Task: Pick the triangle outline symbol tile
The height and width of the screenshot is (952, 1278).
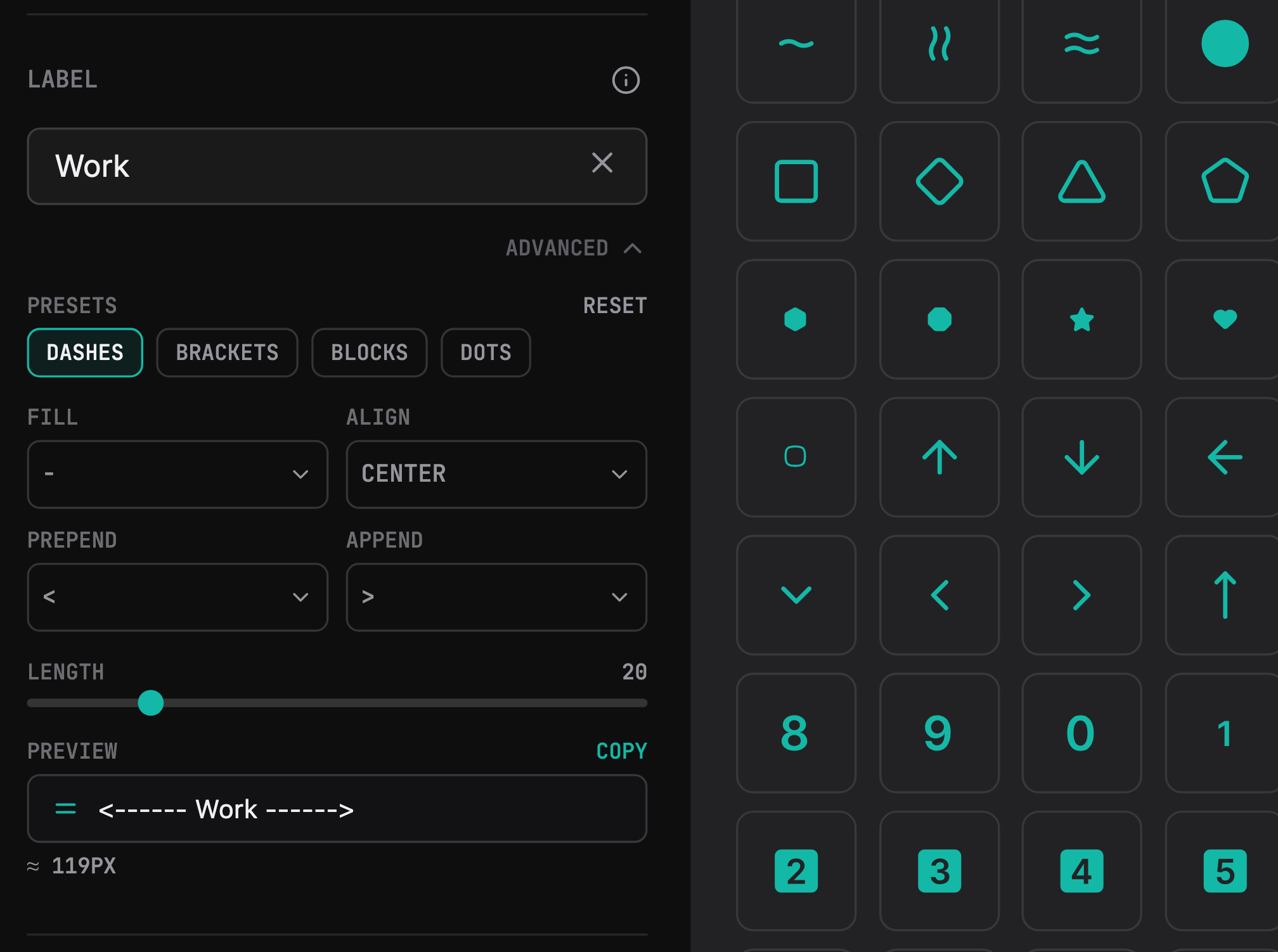Action: (1082, 181)
